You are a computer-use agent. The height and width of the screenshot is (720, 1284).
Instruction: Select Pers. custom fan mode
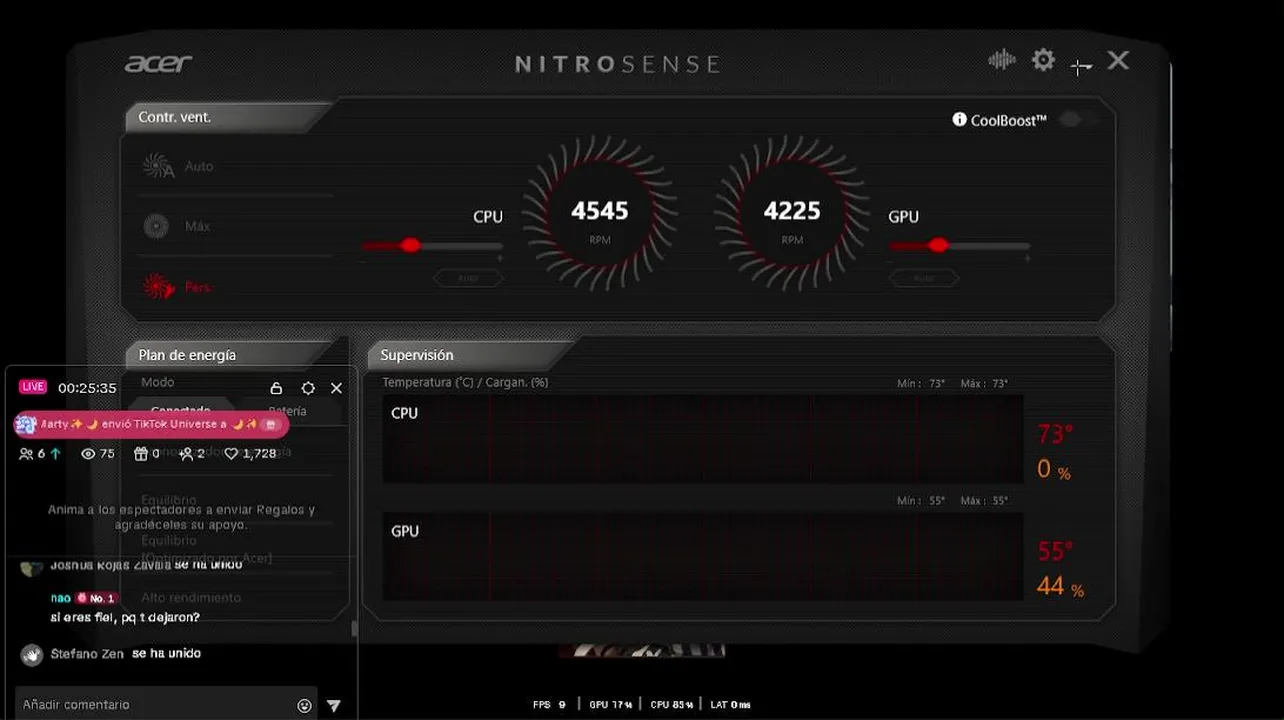pyautogui.click(x=176, y=287)
